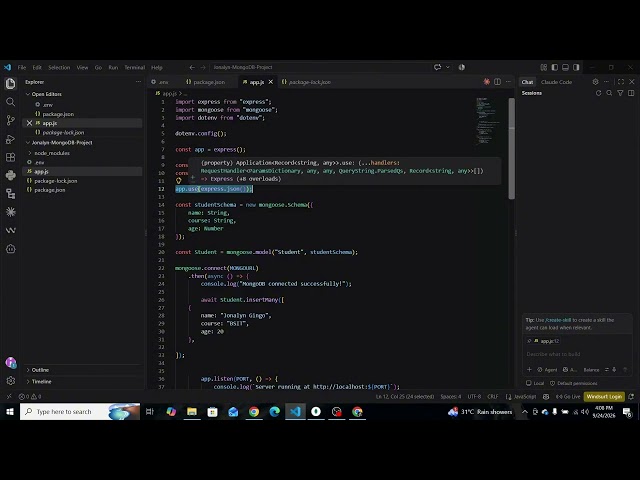Click the Describe what to build input
Viewport: 640px width, 480px height.
tap(577, 354)
